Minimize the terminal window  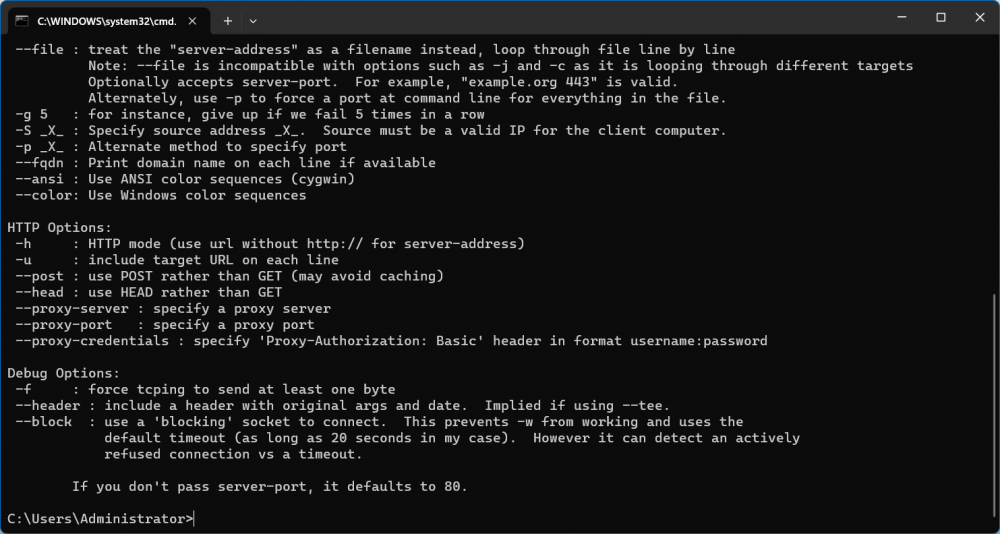coord(902,18)
